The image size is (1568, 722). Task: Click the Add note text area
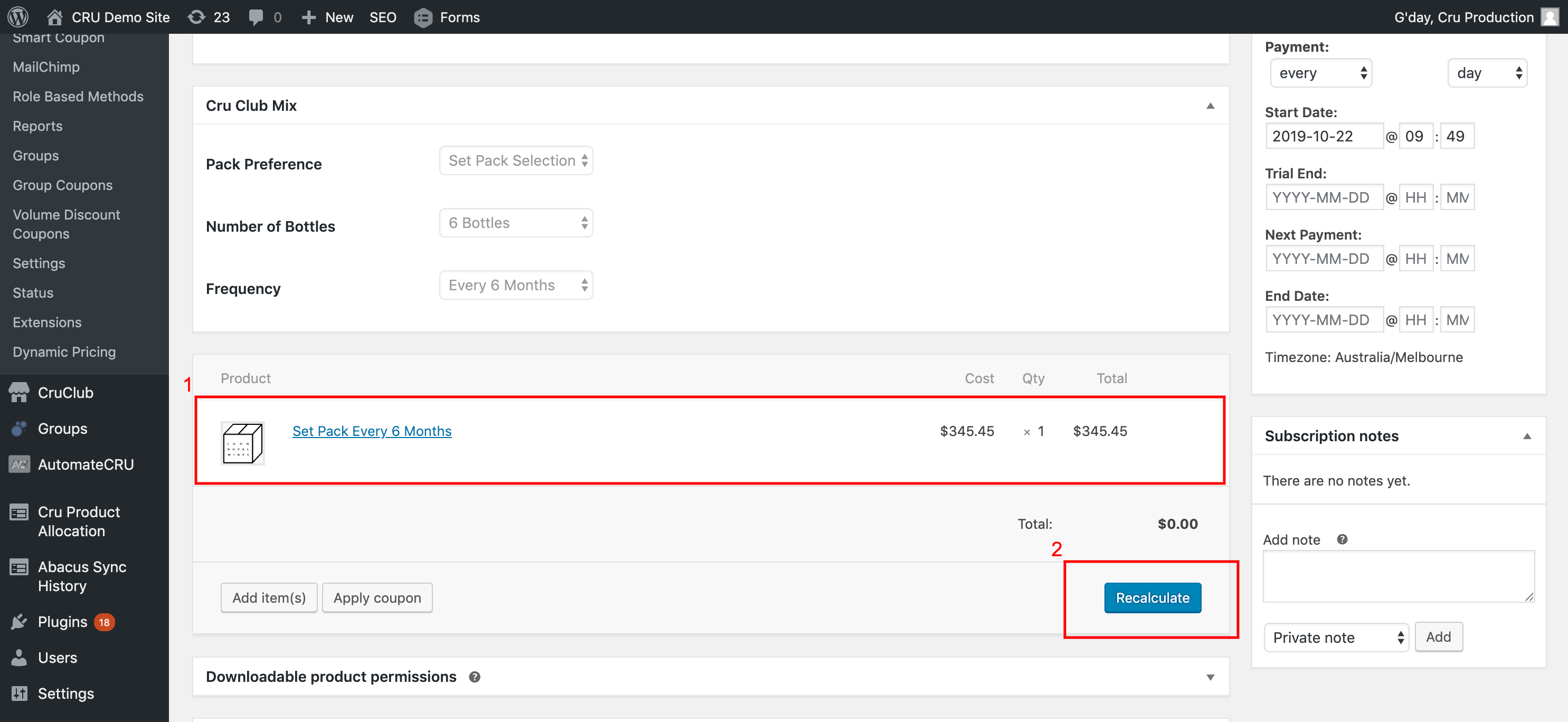1399,577
